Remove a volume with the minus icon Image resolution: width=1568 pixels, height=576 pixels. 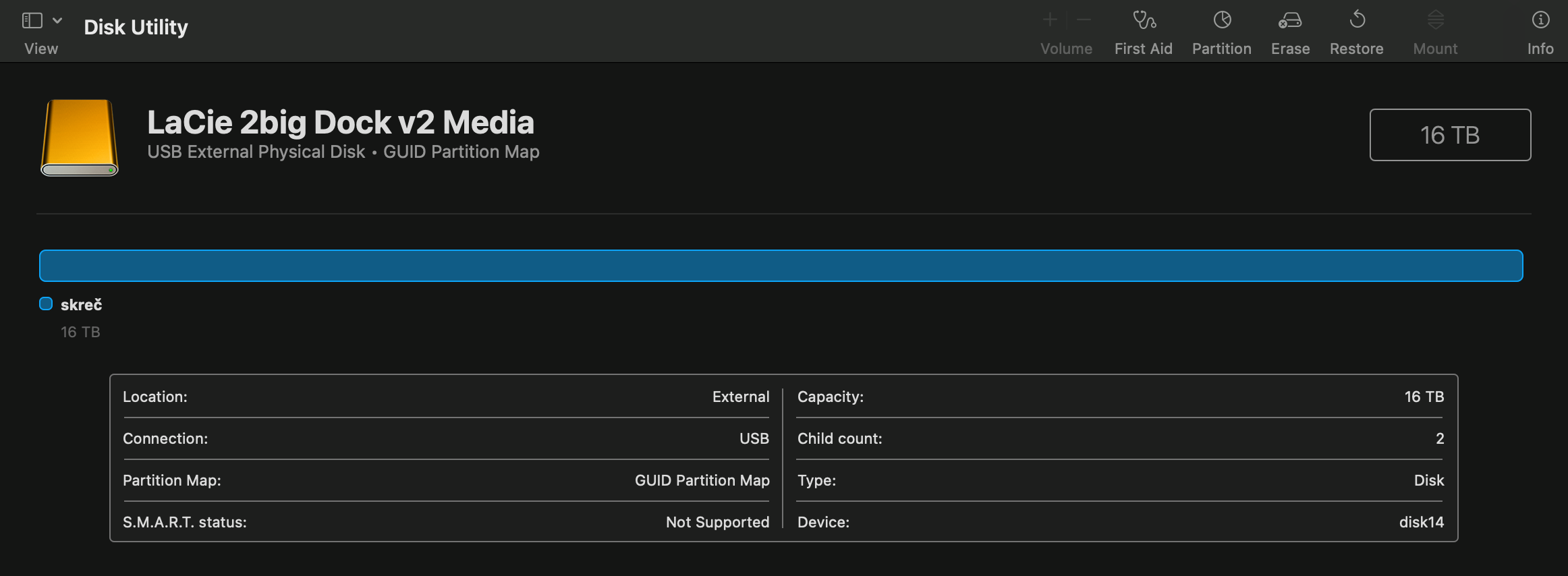[1084, 20]
